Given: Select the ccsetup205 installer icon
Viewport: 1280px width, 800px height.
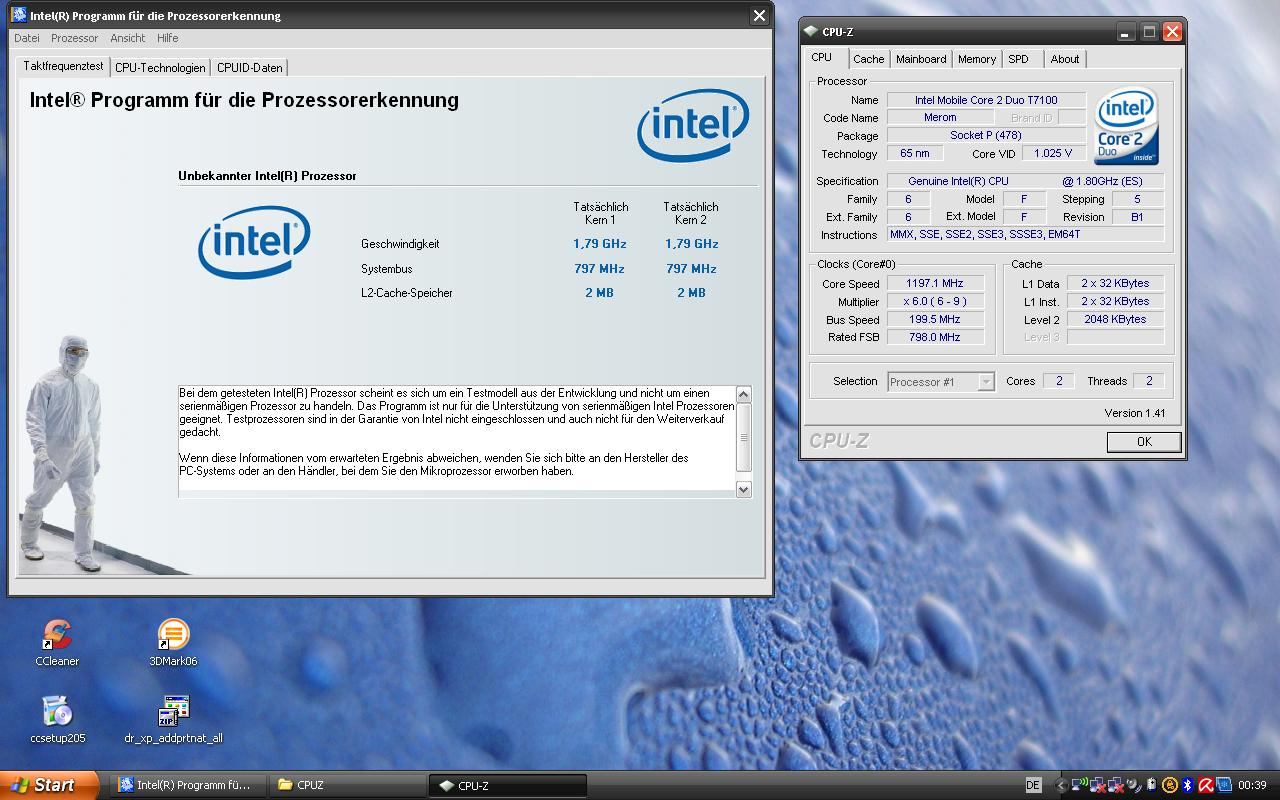Looking at the screenshot, I should [57, 719].
